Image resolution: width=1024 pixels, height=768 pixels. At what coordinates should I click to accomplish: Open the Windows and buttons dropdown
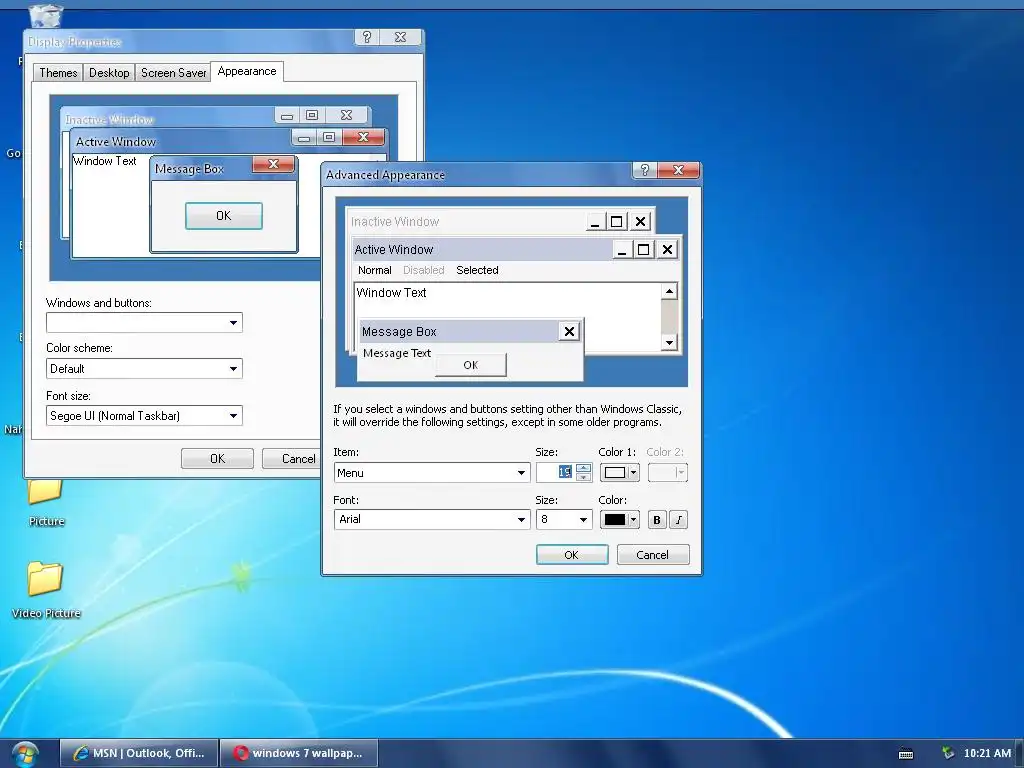click(144, 323)
